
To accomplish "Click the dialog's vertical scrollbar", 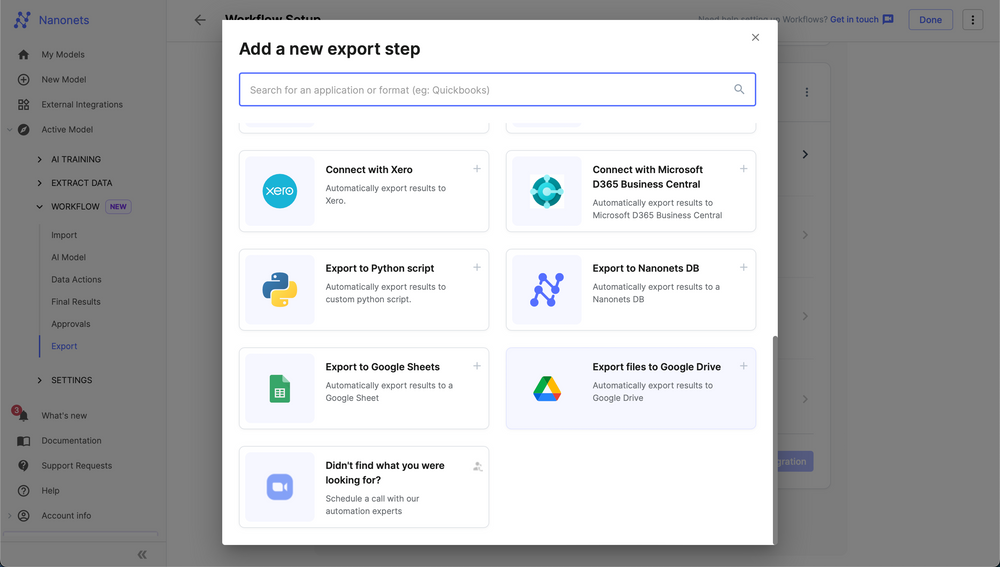I will coord(773,440).
